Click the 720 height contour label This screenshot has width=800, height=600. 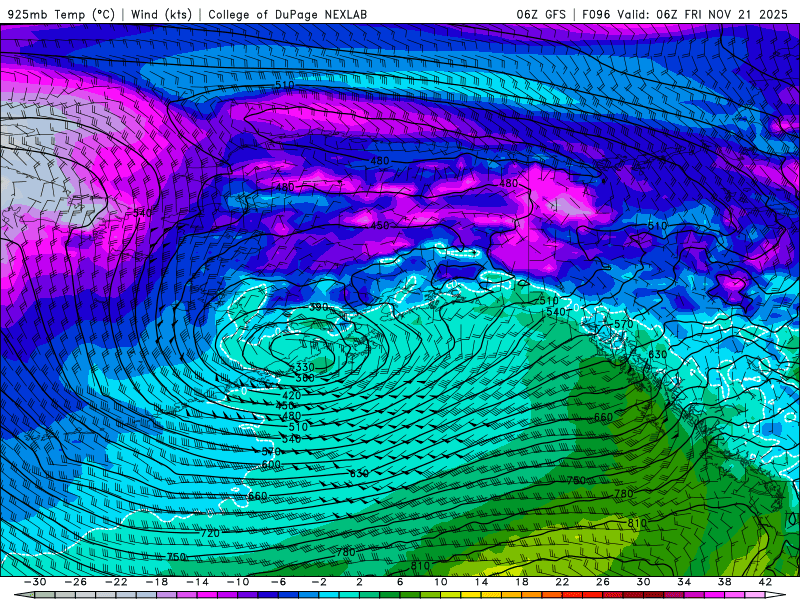coord(210,533)
